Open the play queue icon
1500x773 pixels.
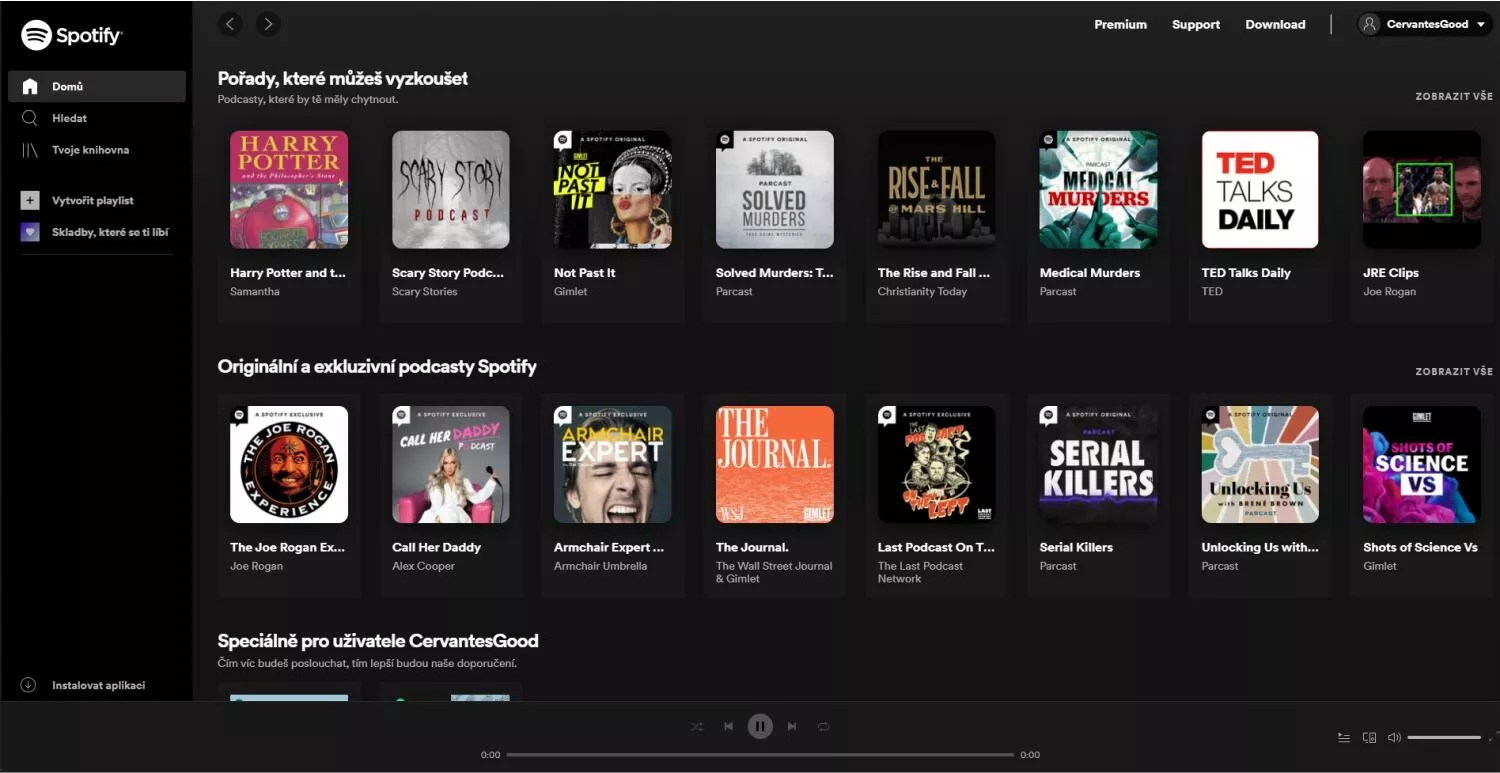tap(1344, 738)
